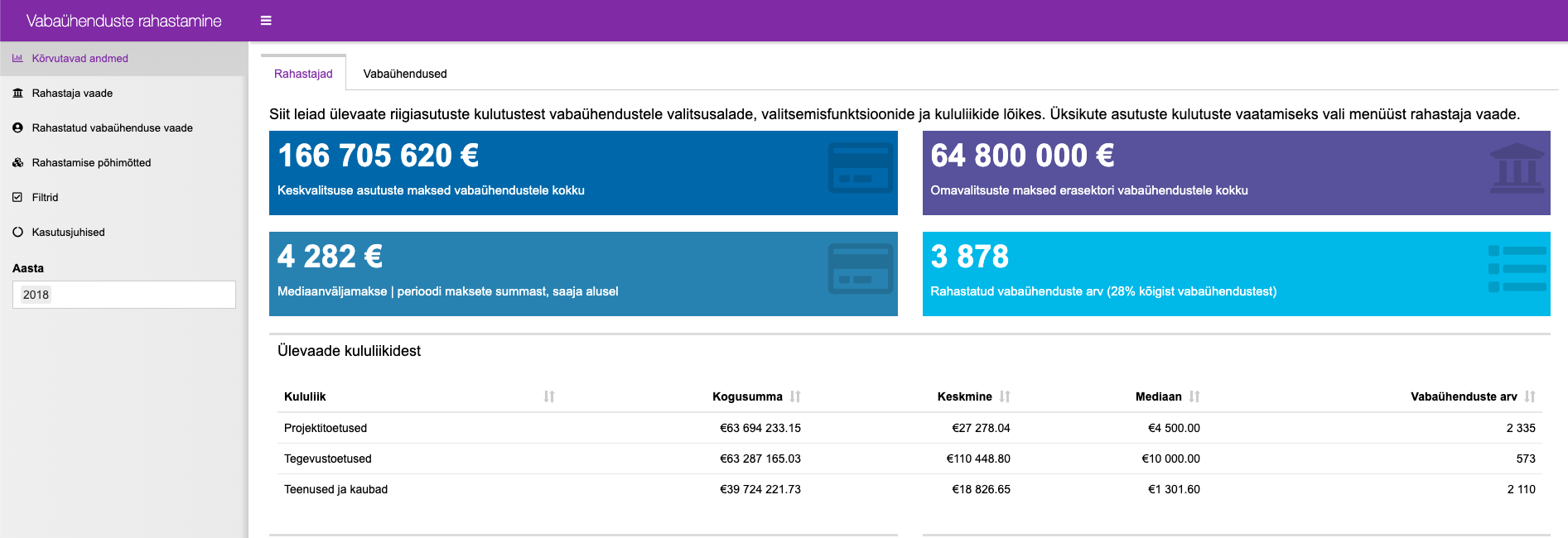Viewport: 1568px width, 538px height.
Task: Click the €110 448.80 average cell
Action: tap(978, 459)
